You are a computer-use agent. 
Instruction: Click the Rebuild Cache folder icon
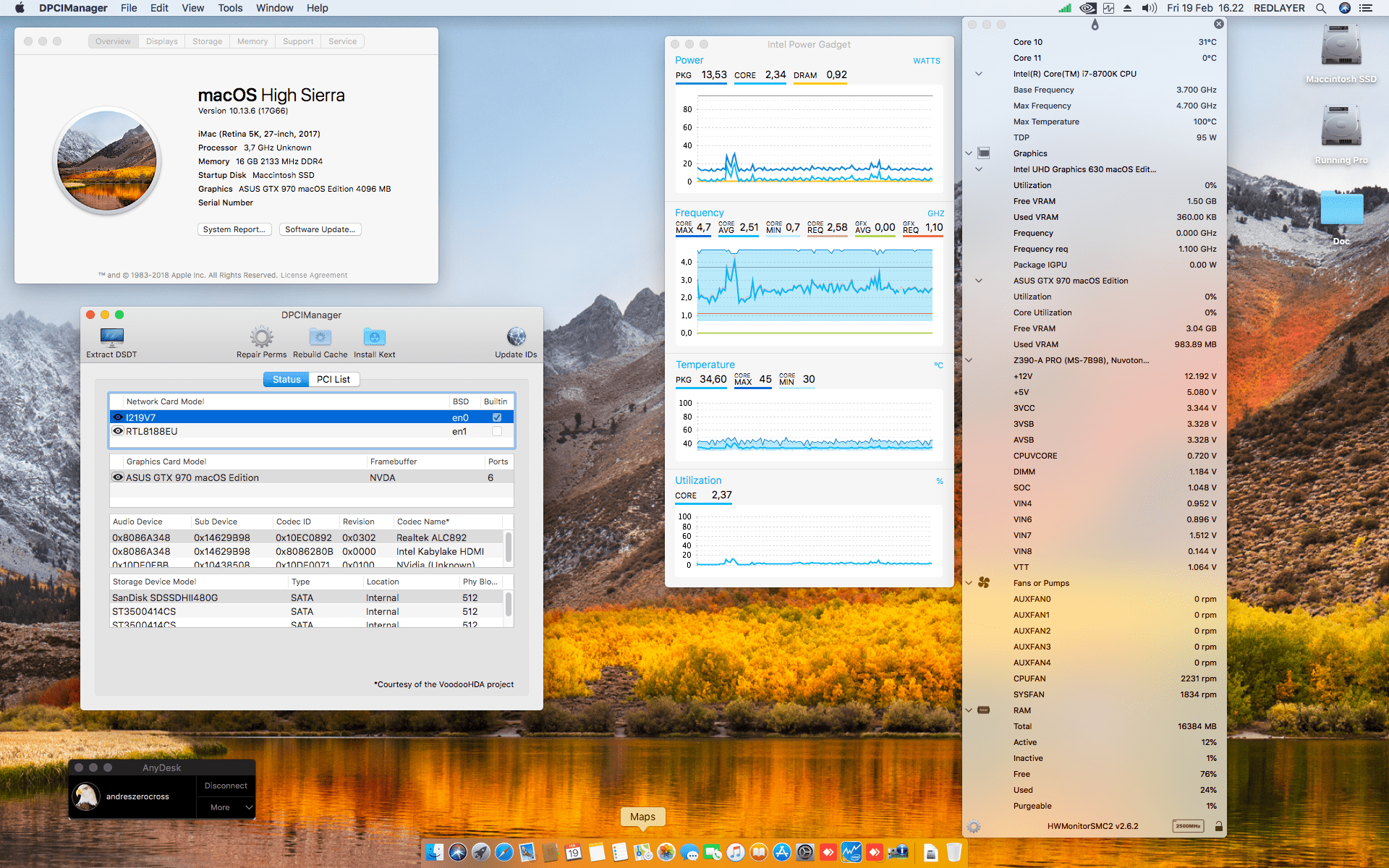point(320,337)
